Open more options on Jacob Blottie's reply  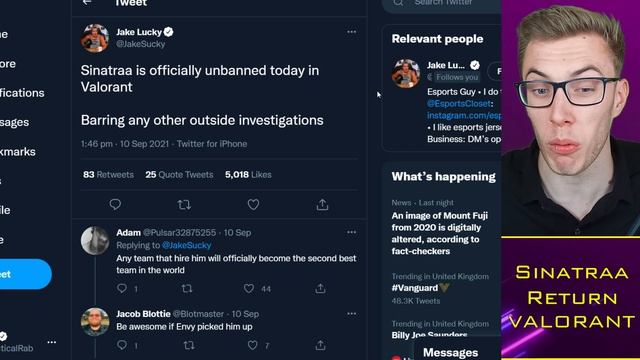coord(351,314)
